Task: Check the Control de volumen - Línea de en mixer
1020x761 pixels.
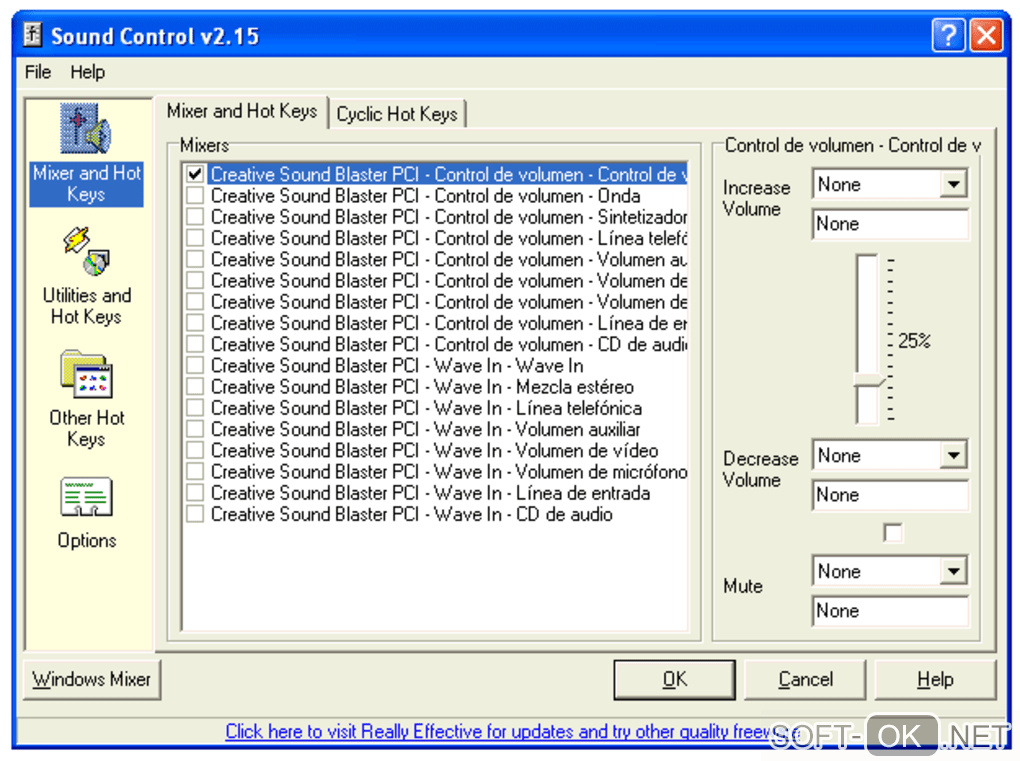Action: point(195,323)
